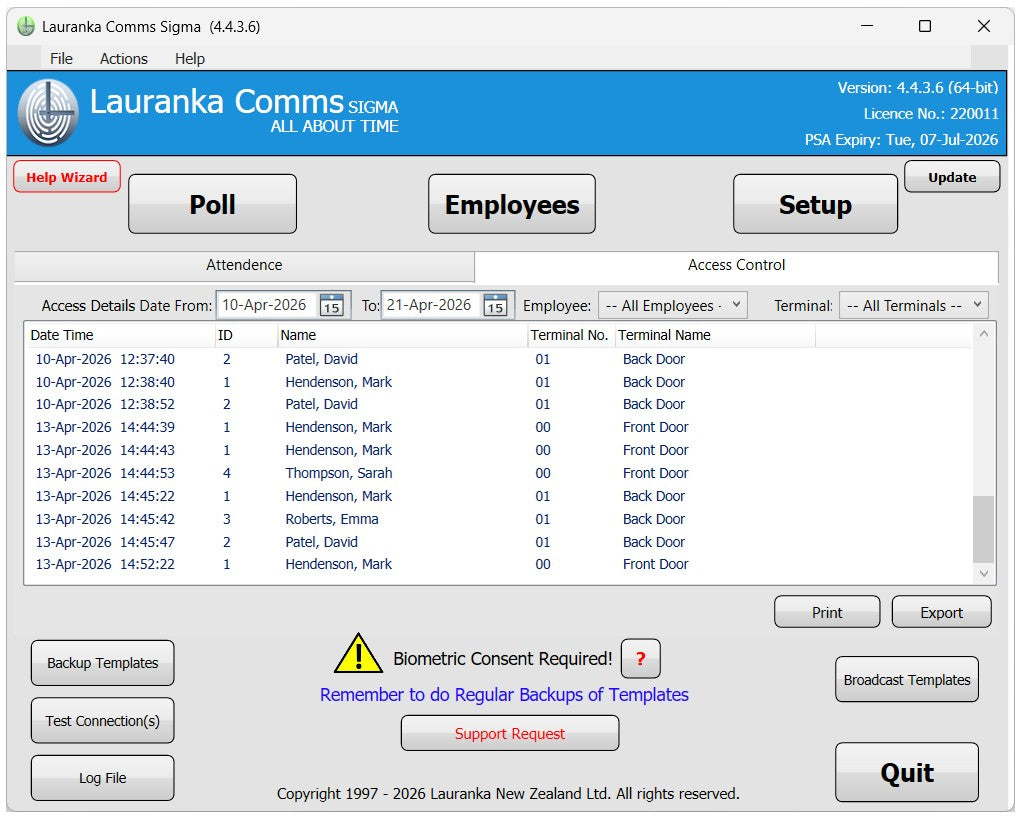
Task: Send a Support Request
Action: coord(510,734)
